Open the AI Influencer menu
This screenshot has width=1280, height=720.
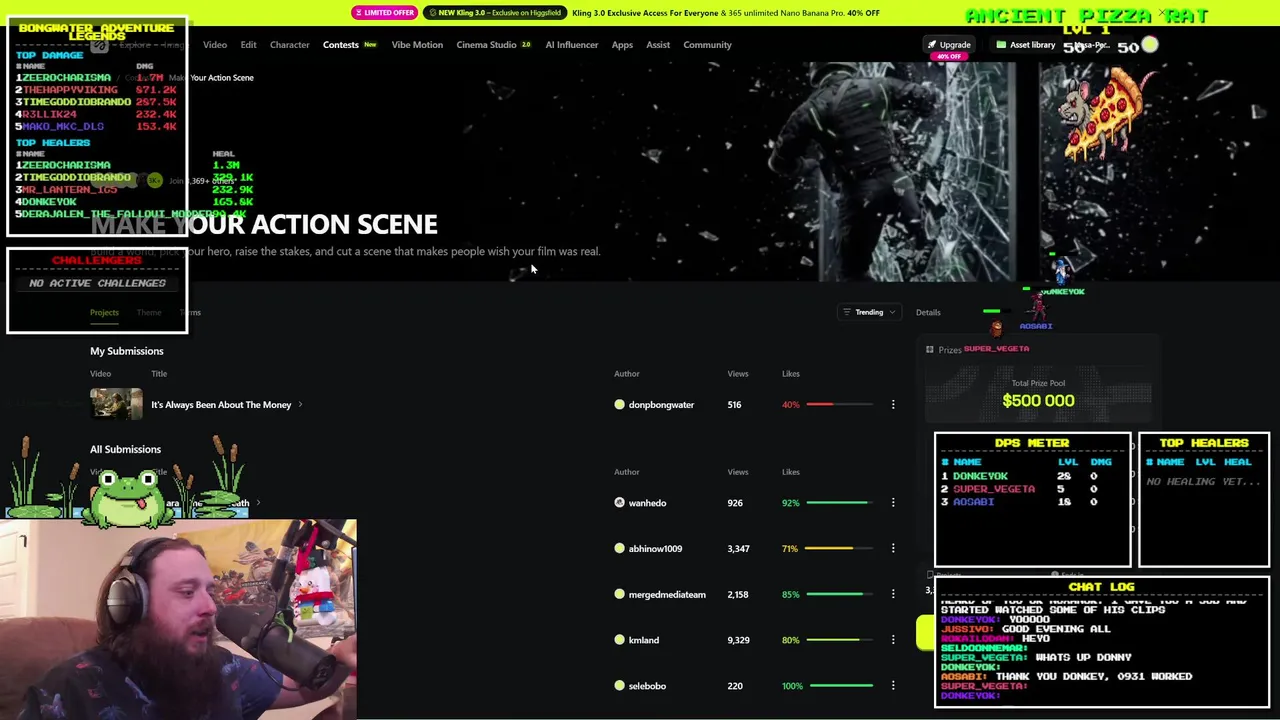(x=572, y=45)
